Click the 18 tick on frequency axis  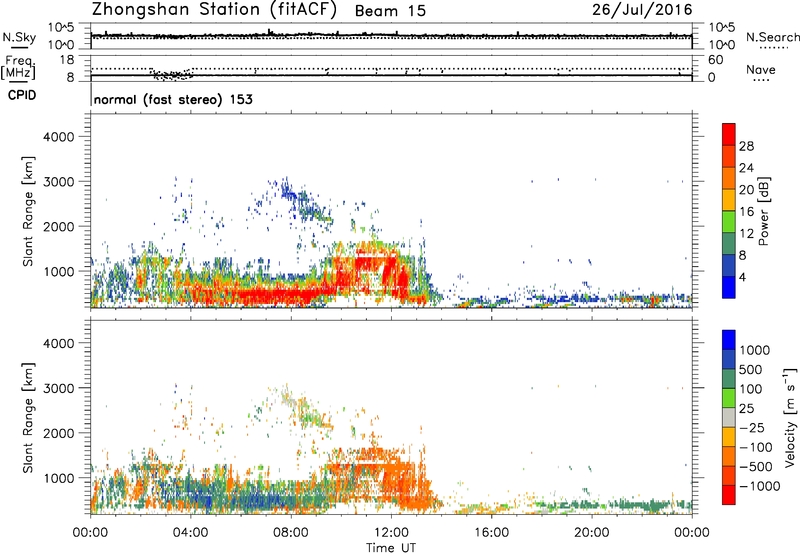(x=67, y=60)
